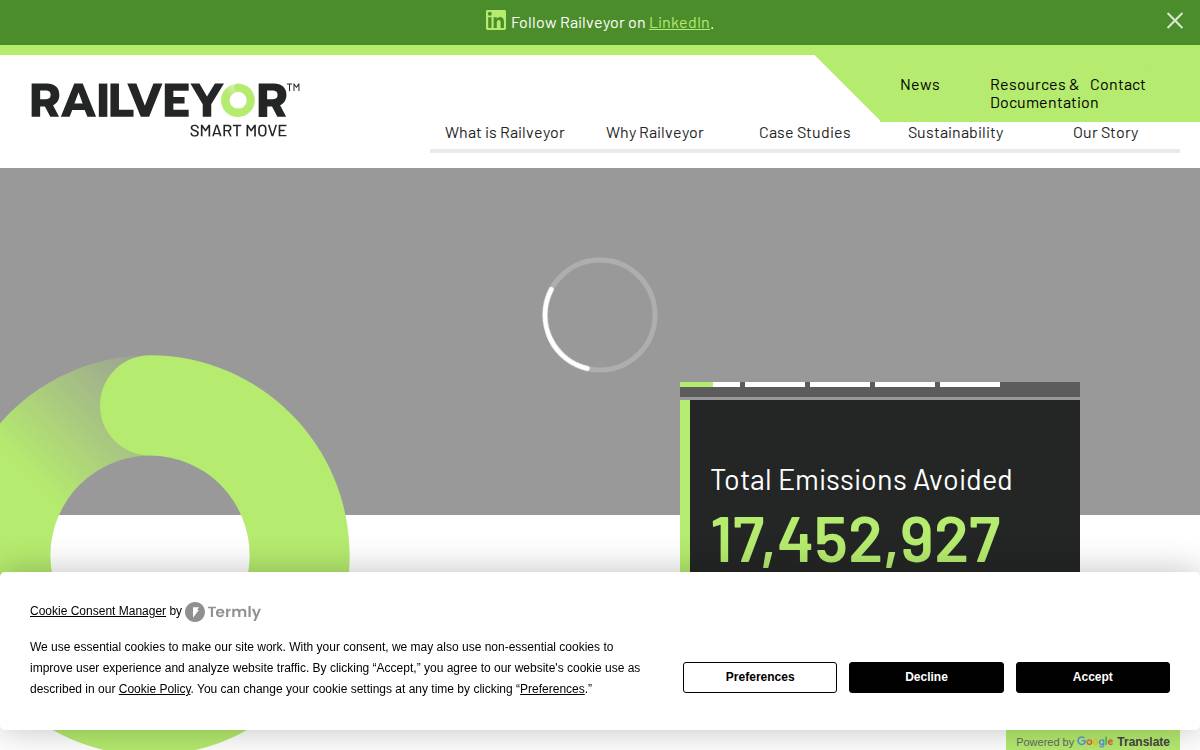This screenshot has width=1200, height=750.
Task: Click the Google Translate badge
Action: 1093,741
